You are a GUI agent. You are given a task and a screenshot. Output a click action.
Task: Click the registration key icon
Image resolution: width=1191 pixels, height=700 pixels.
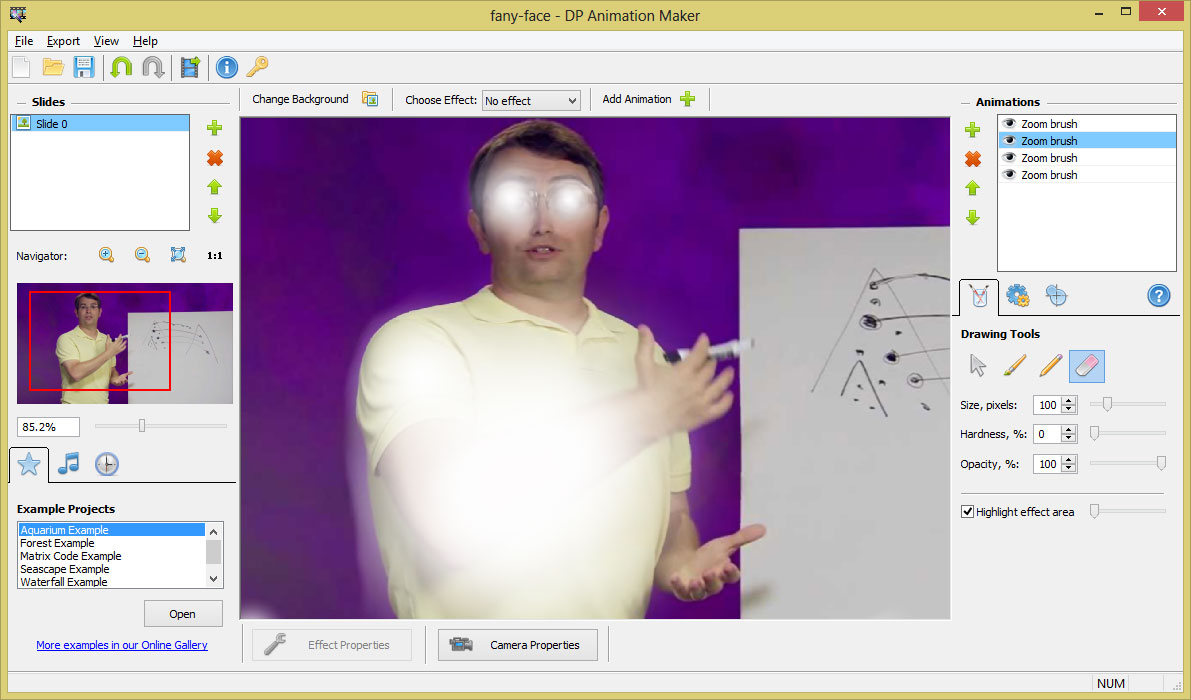[257, 68]
